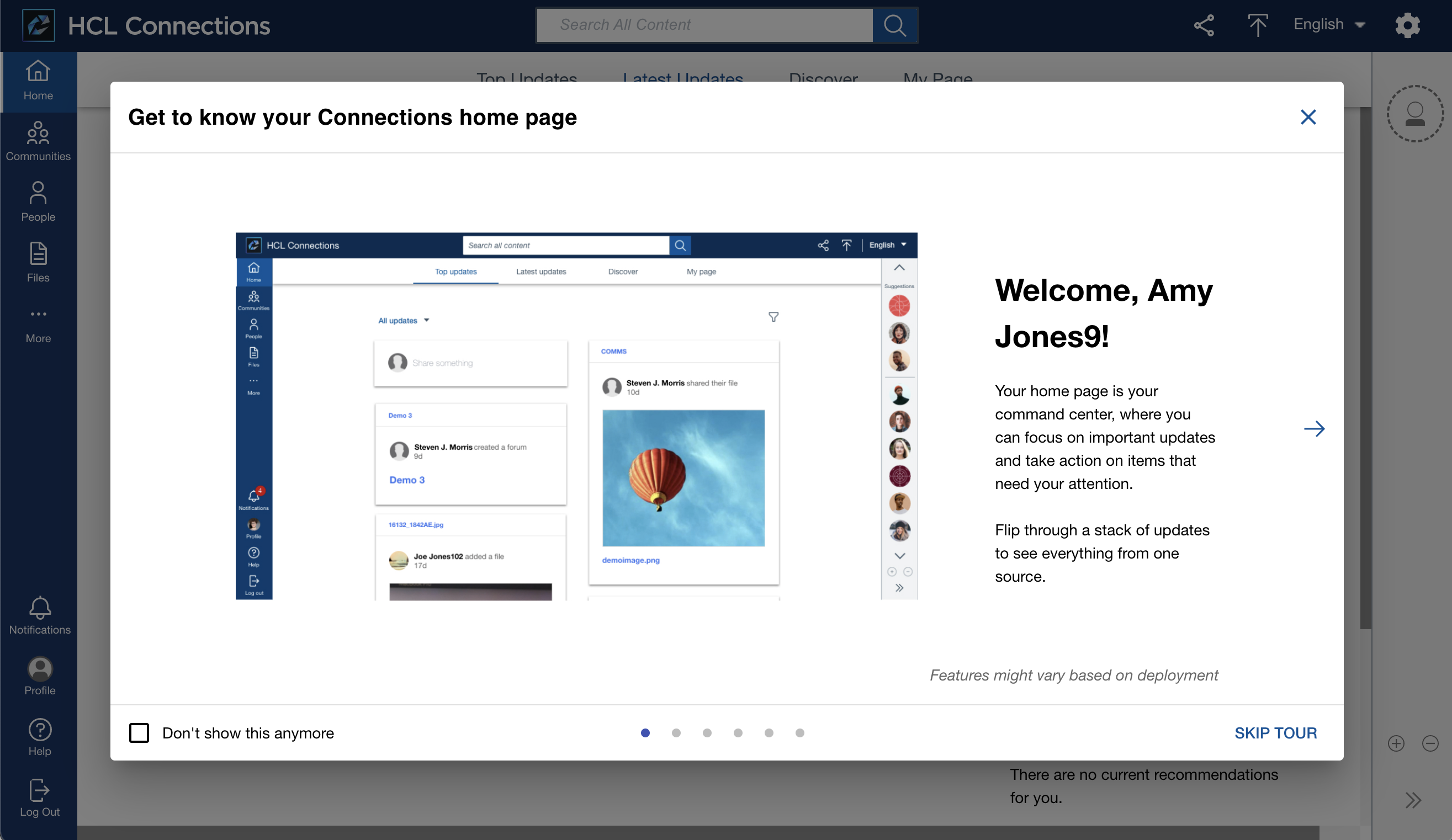Click the Upload icon beside the language selector

tap(1258, 25)
